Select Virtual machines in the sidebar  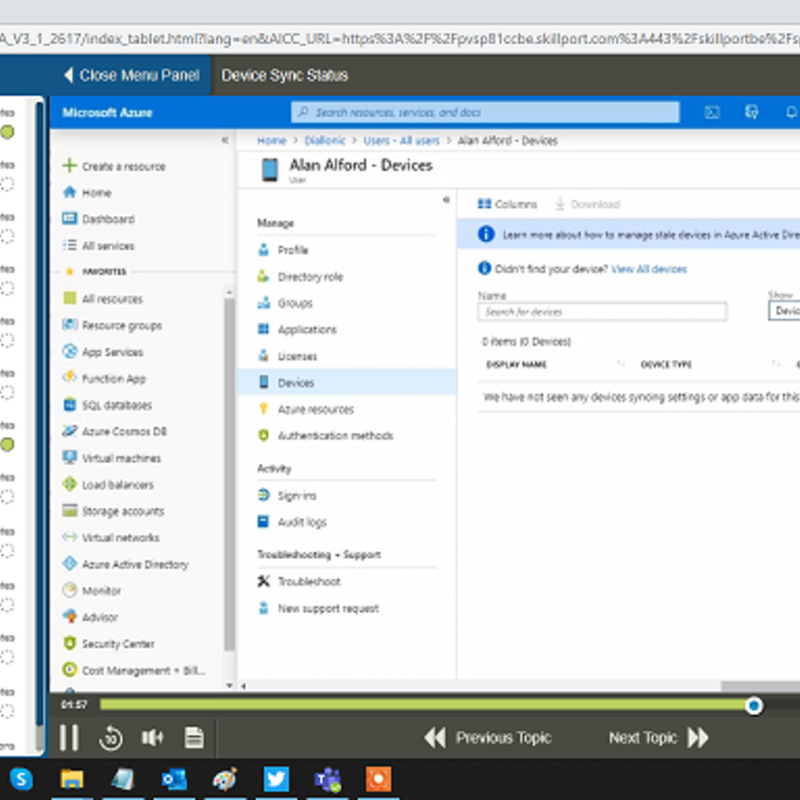112,458
